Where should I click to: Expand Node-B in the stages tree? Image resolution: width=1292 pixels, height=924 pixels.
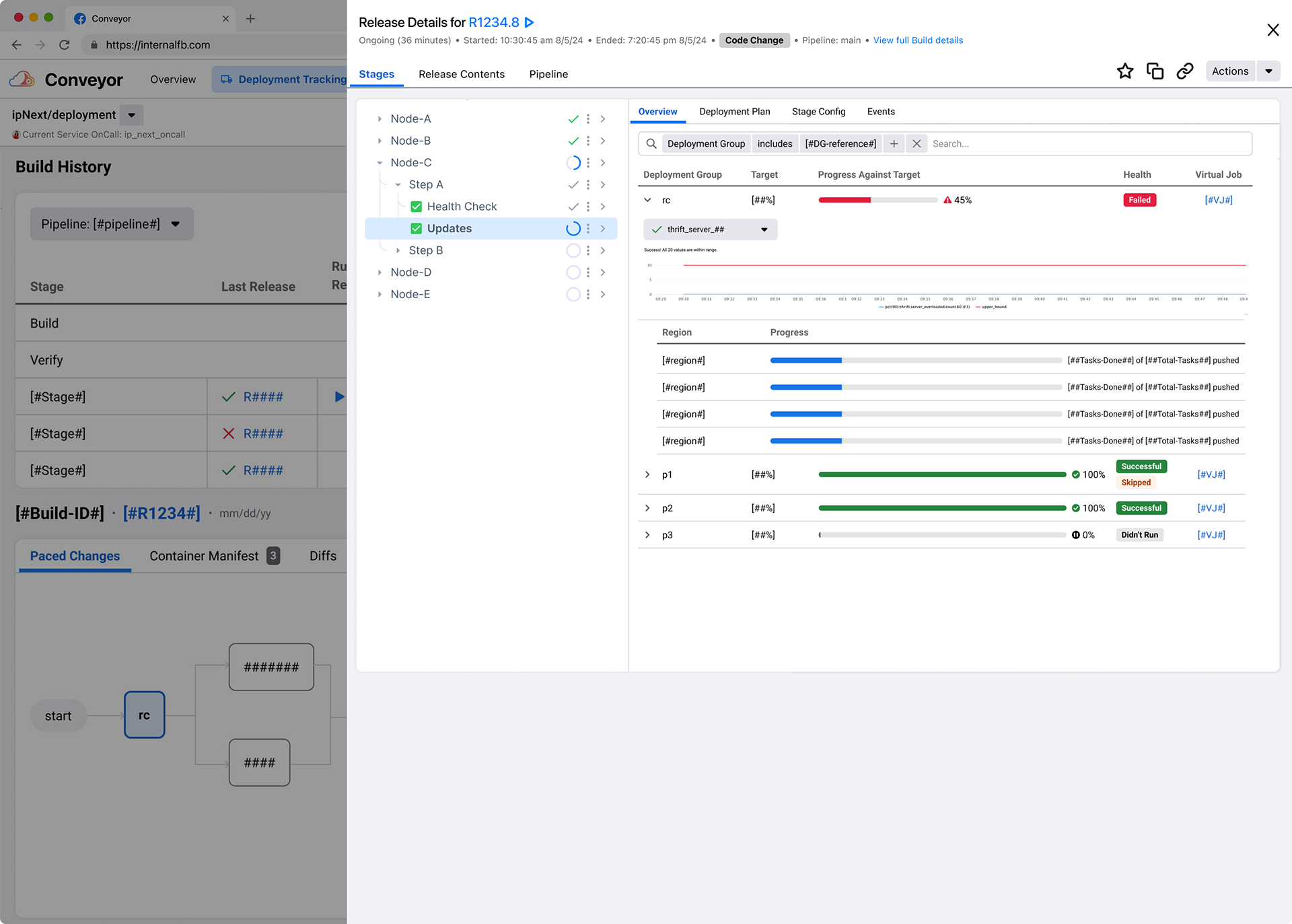(x=380, y=141)
